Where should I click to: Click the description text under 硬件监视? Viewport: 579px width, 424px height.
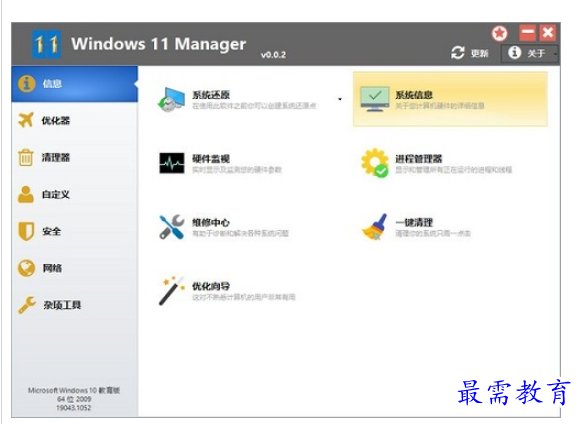237,170
